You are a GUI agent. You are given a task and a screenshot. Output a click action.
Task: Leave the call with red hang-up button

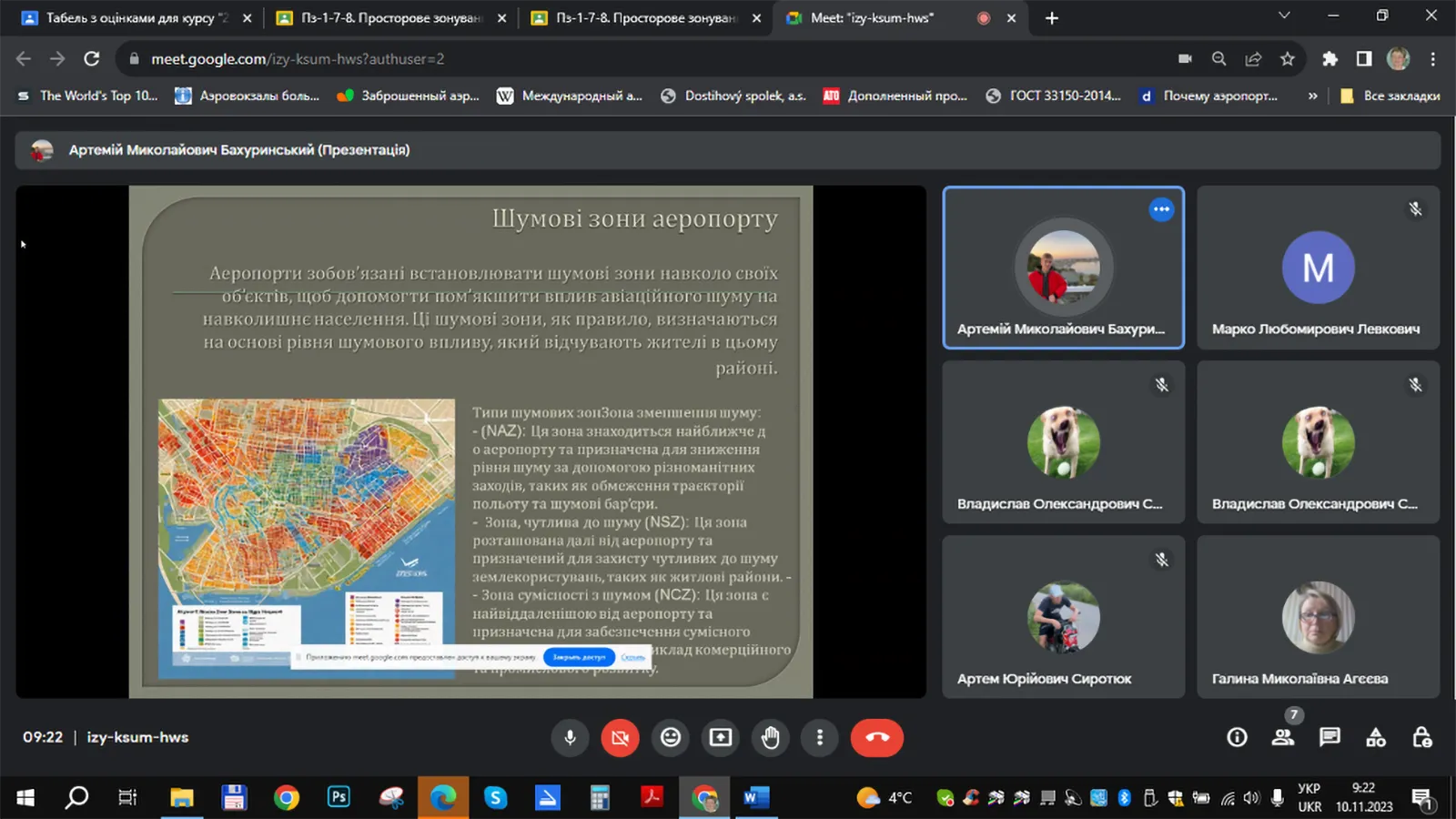click(877, 737)
